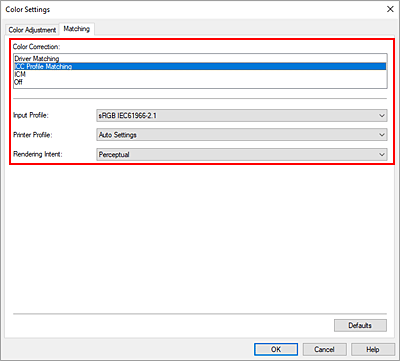
Task: Choose Driver Matching in Color Correction list
Action: pyautogui.click(x=200, y=59)
